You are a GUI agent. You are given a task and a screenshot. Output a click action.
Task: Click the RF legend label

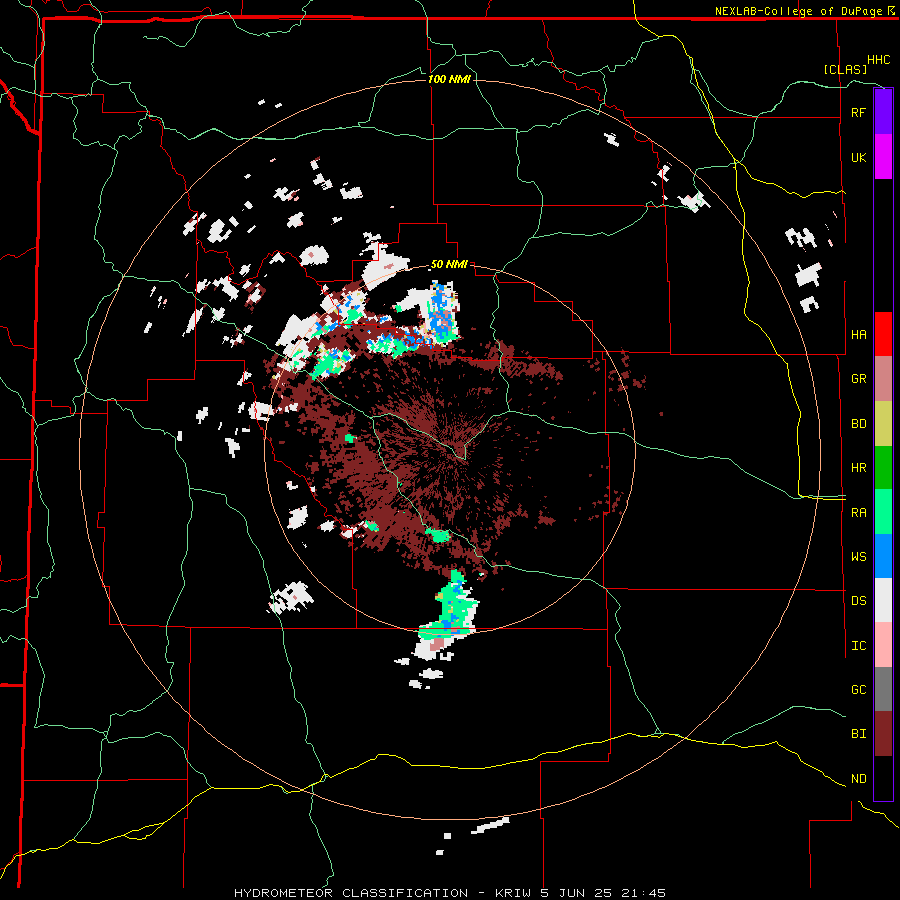click(x=858, y=112)
